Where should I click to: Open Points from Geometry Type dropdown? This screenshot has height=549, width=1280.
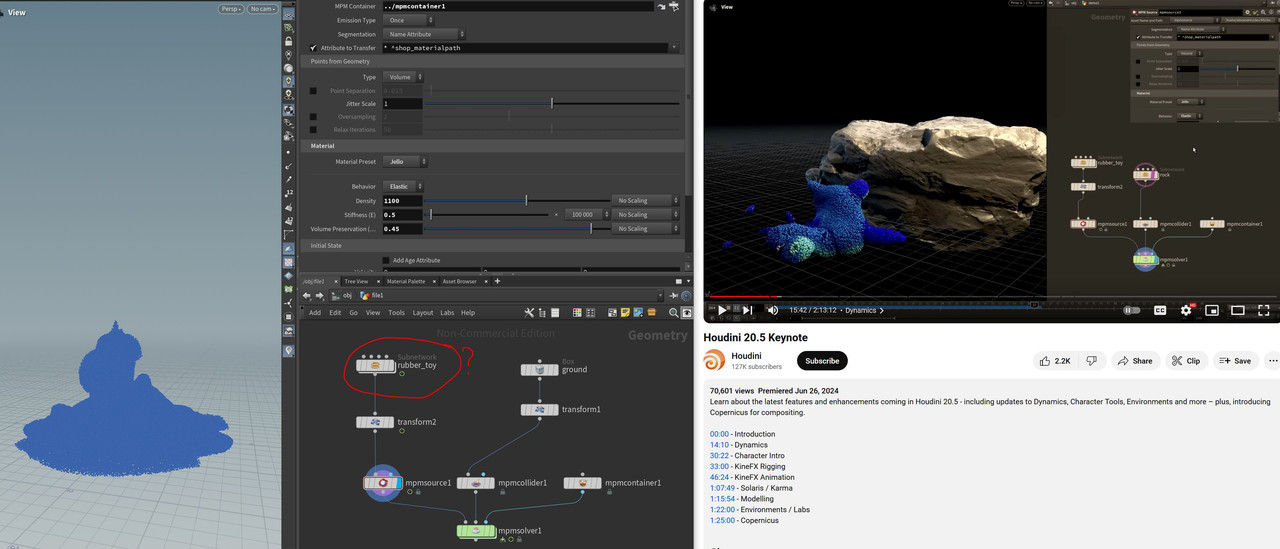(x=404, y=77)
